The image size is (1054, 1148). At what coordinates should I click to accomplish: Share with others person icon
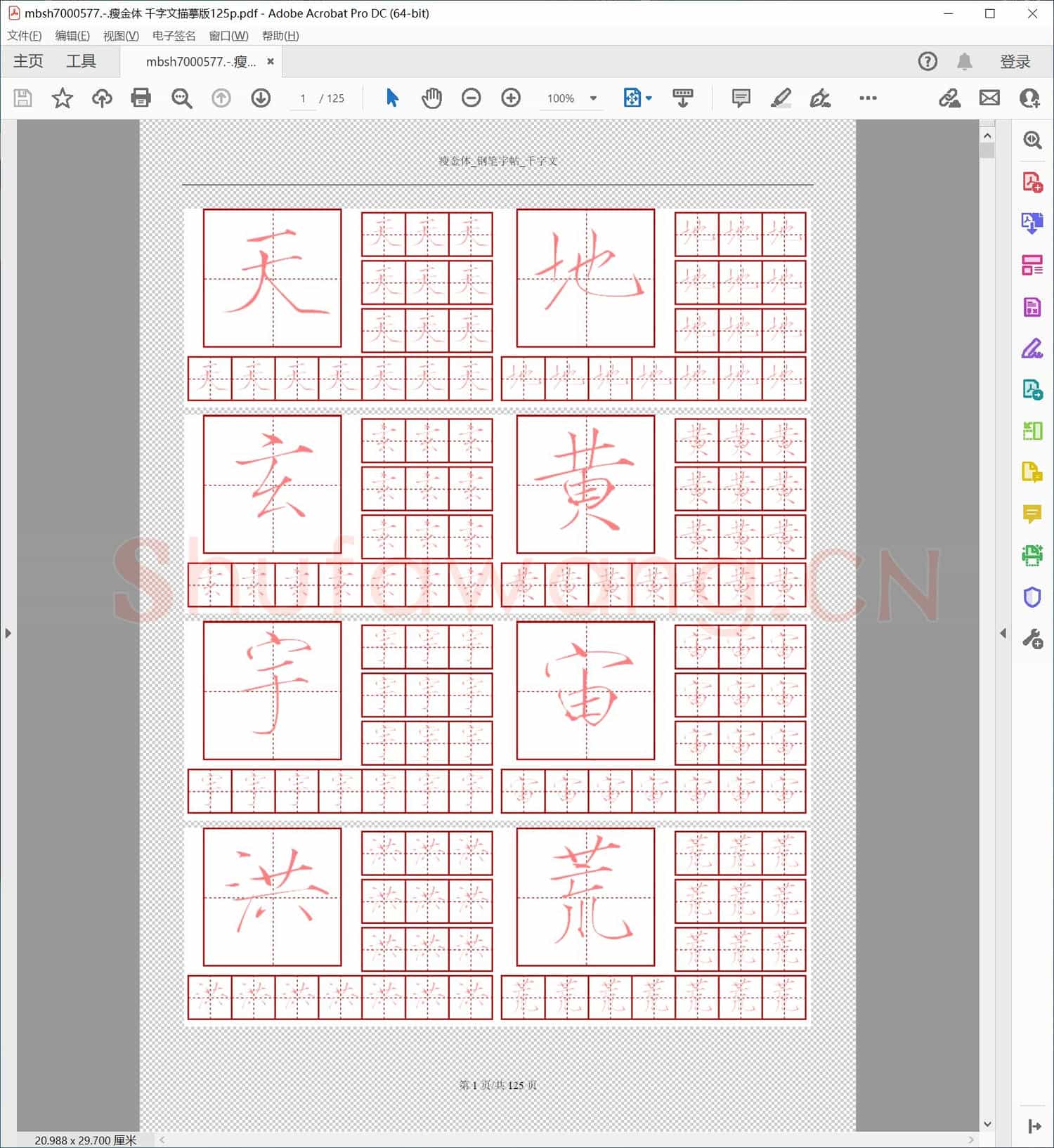click(1029, 98)
